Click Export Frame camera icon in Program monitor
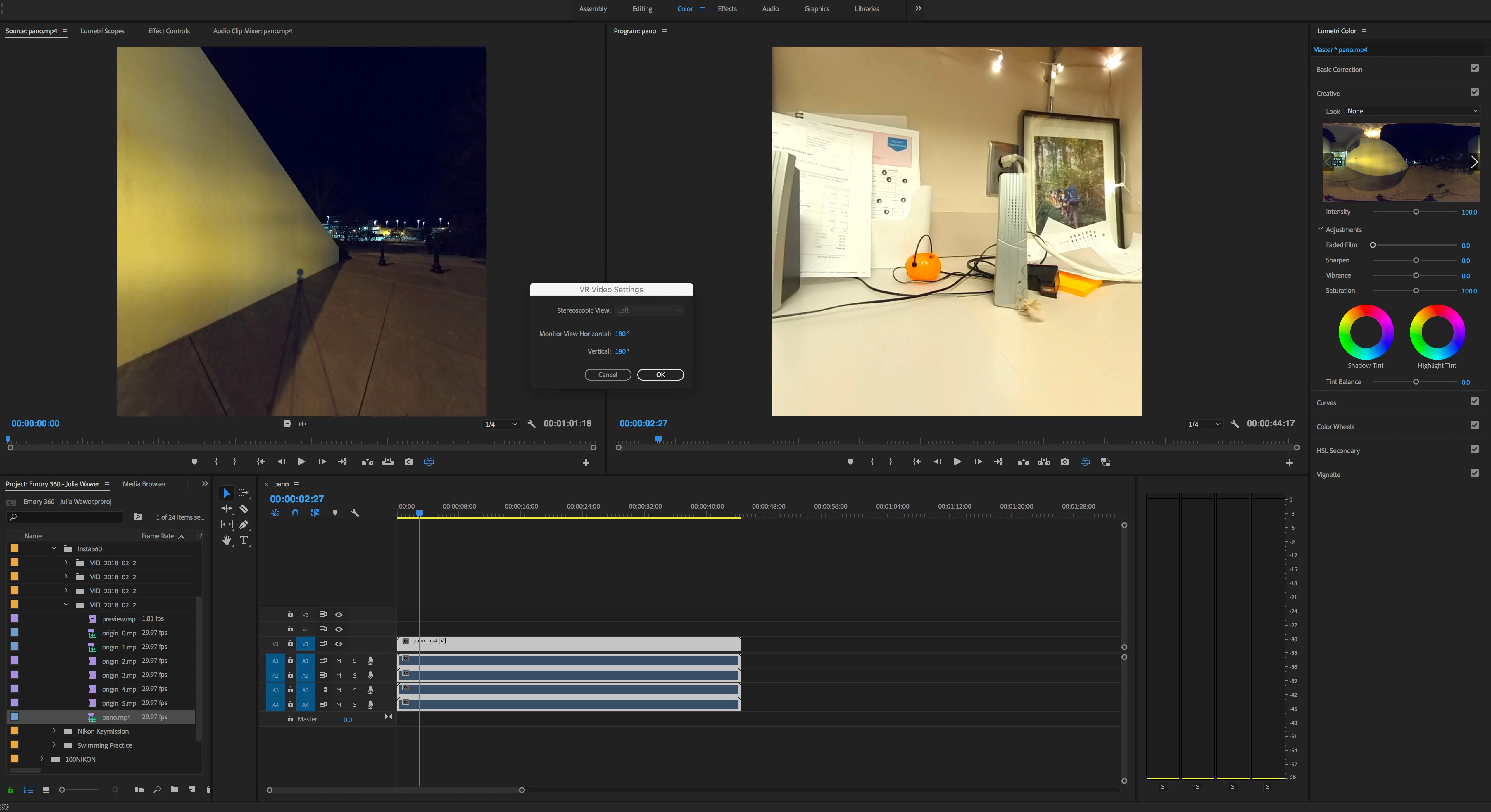 click(x=1064, y=462)
